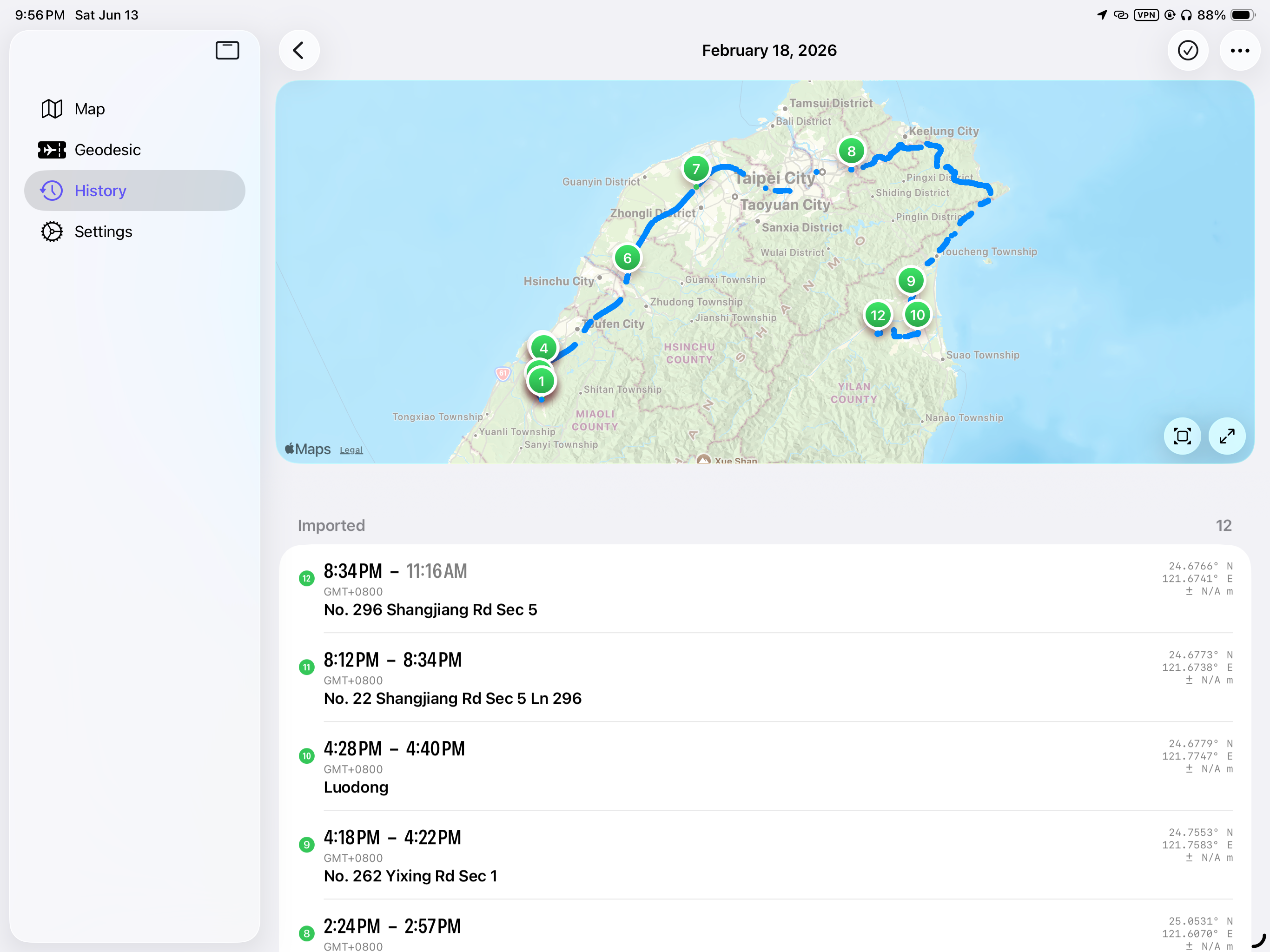Click the green 10 badge in the list
This screenshot has height=952, width=1270.
pyautogui.click(x=307, y=756)
